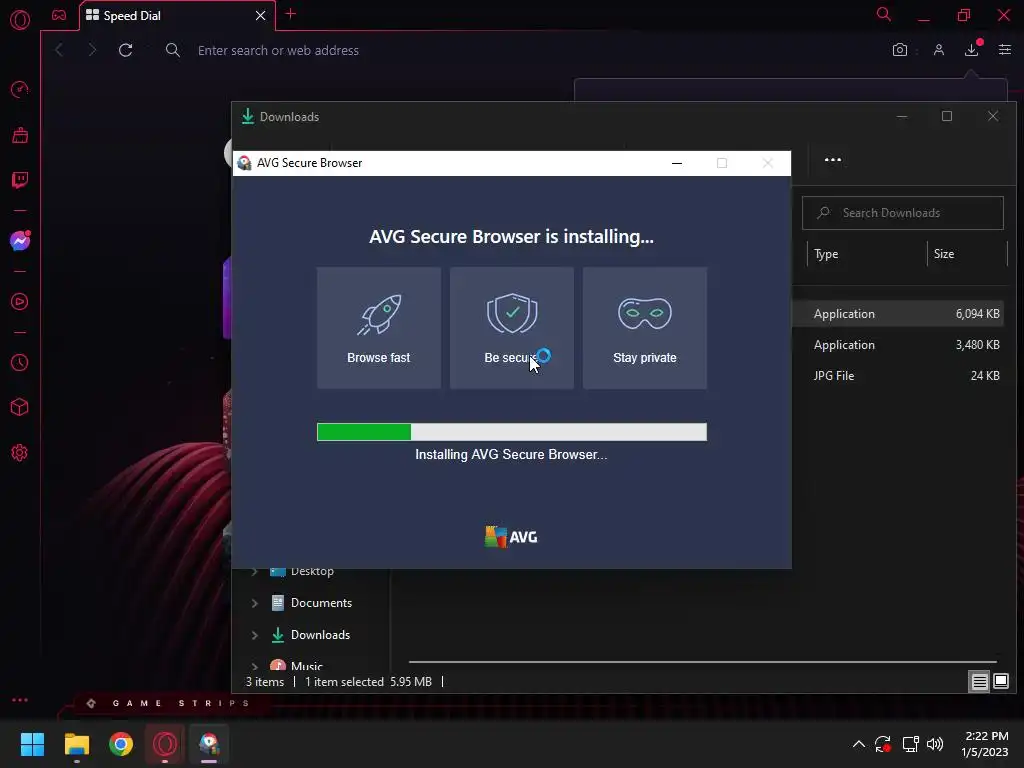Open Player icon in sidebar
Viewport: 1024px width, 768px height.
20,302
